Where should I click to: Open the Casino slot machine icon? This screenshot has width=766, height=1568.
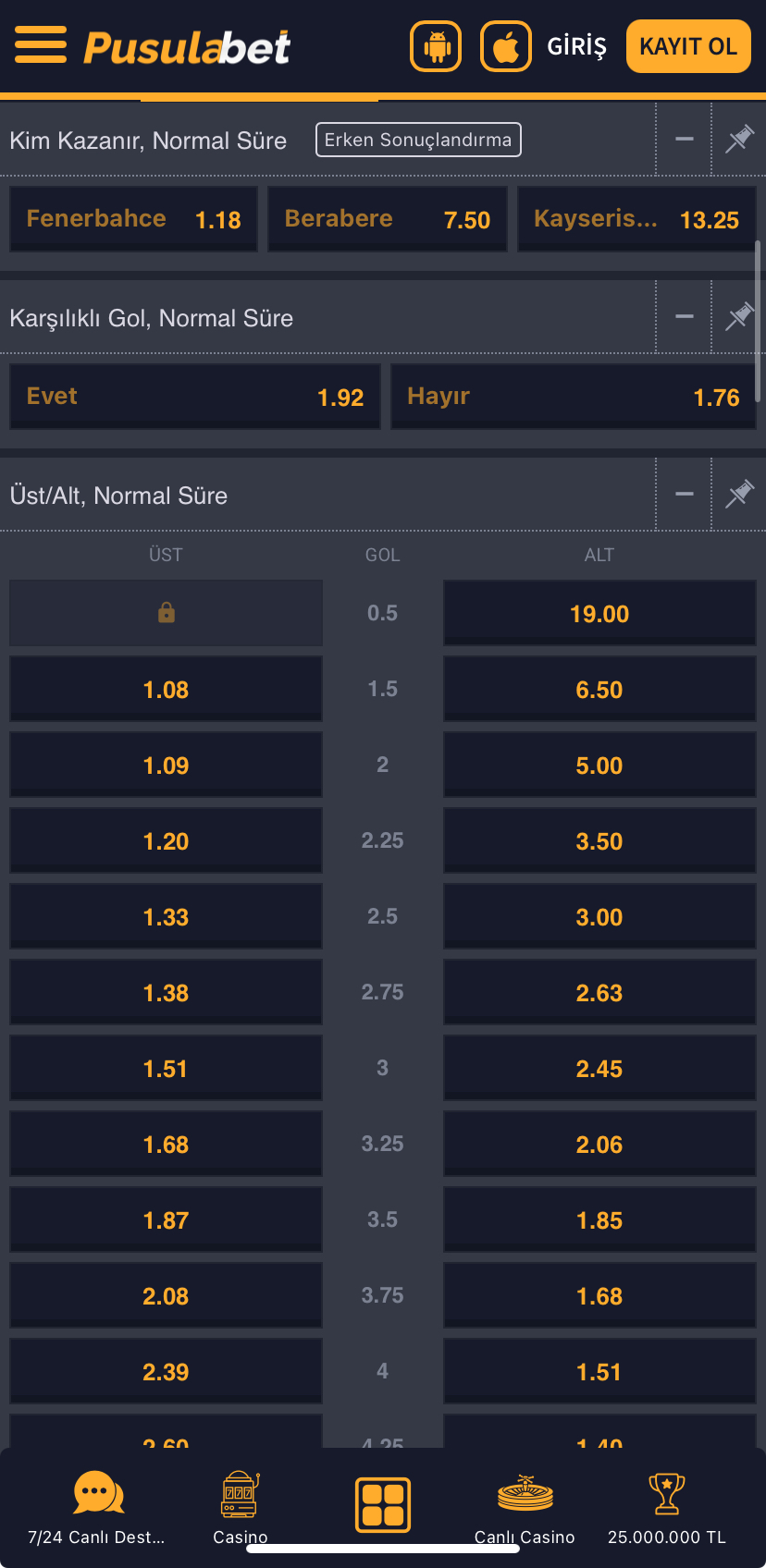(241, 1494)
